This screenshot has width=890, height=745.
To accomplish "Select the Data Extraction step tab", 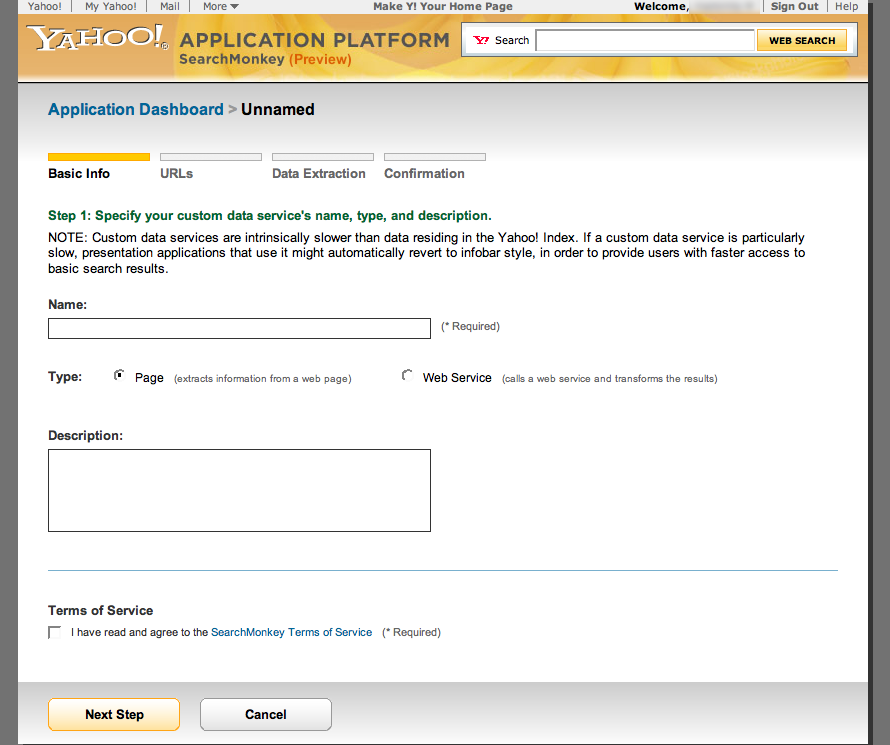I will point(322,167).
